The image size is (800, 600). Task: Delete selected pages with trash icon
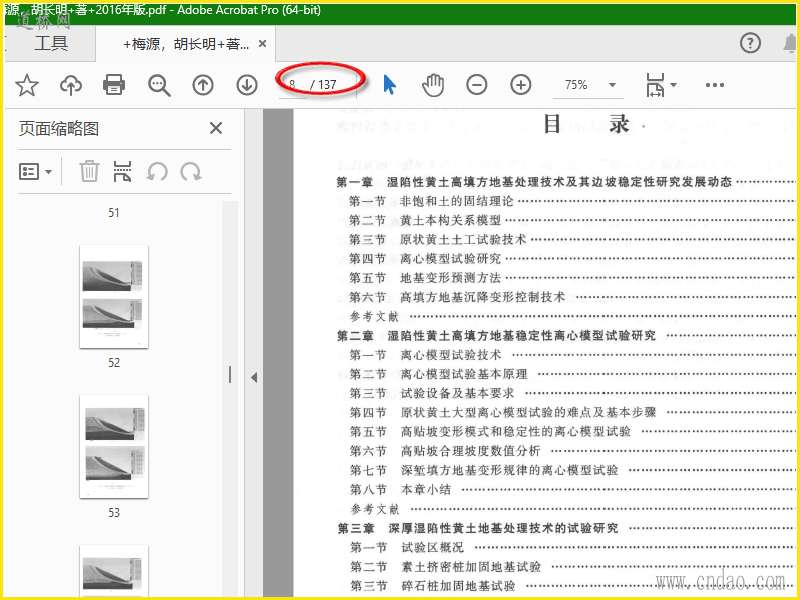pyautogui.click(x=89, y=171)
